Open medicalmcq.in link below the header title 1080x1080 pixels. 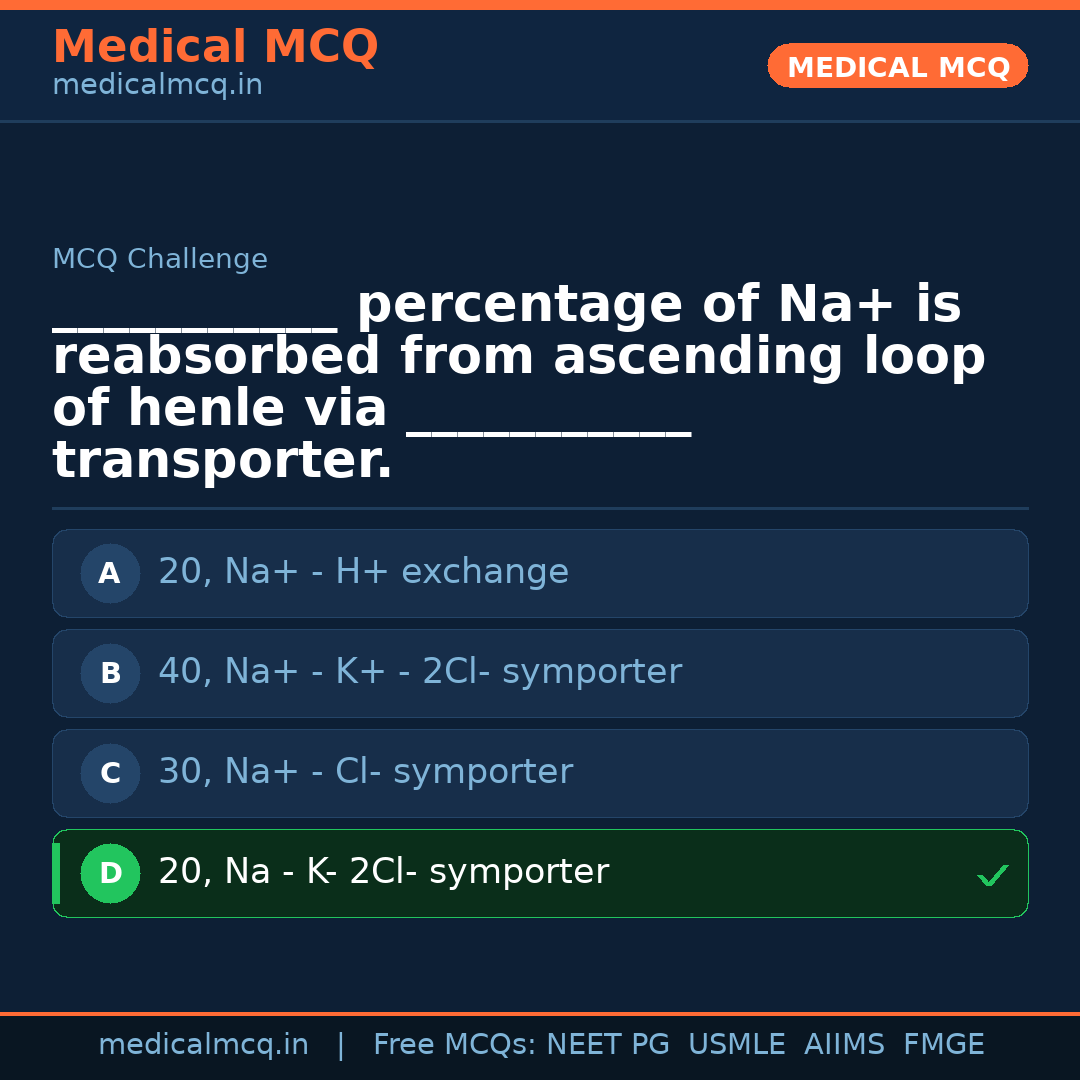[157, 86]
